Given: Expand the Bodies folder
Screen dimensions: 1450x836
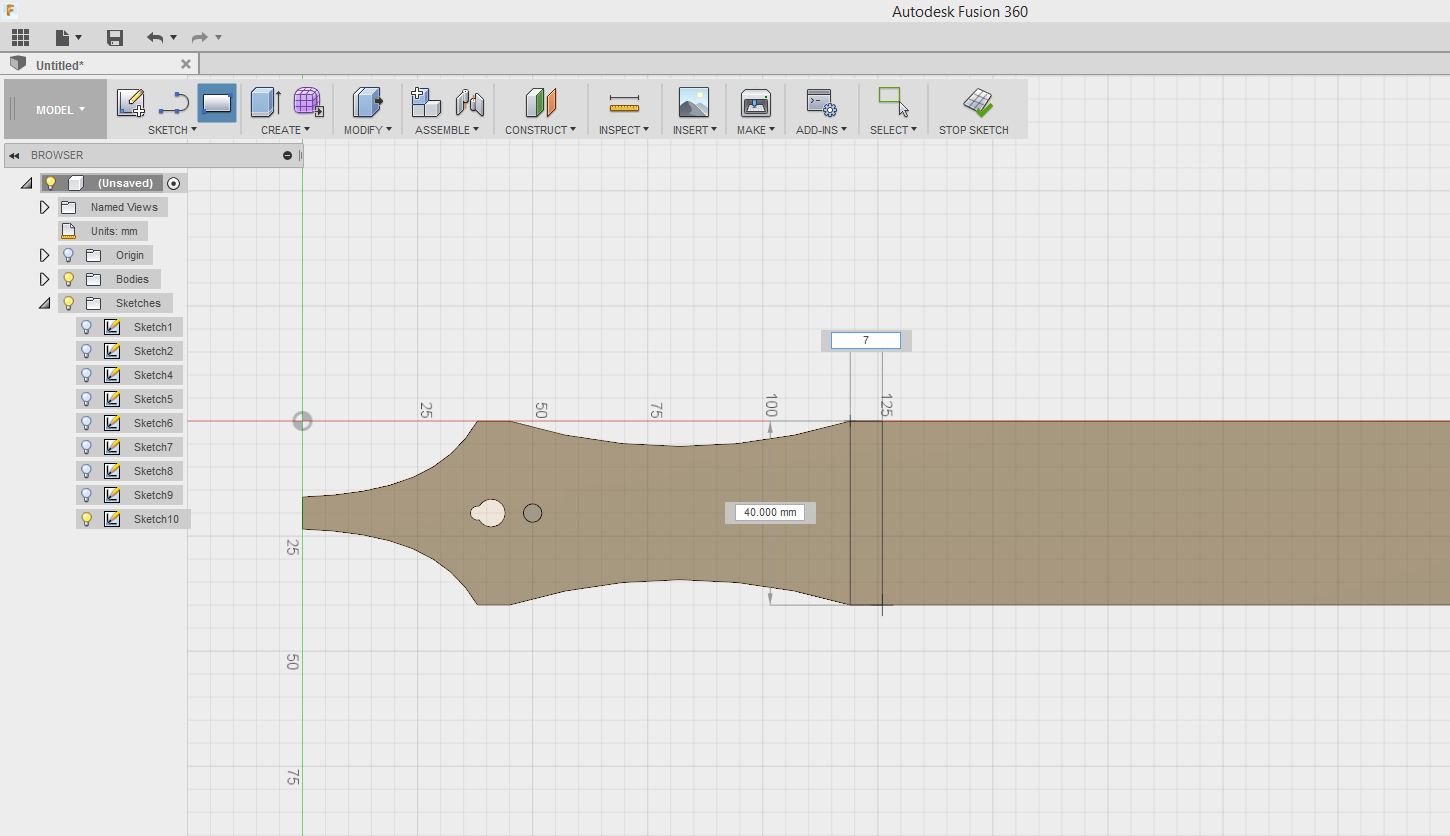Looking at the screenshot, I should pyautogui.click(x=44, y=279).
